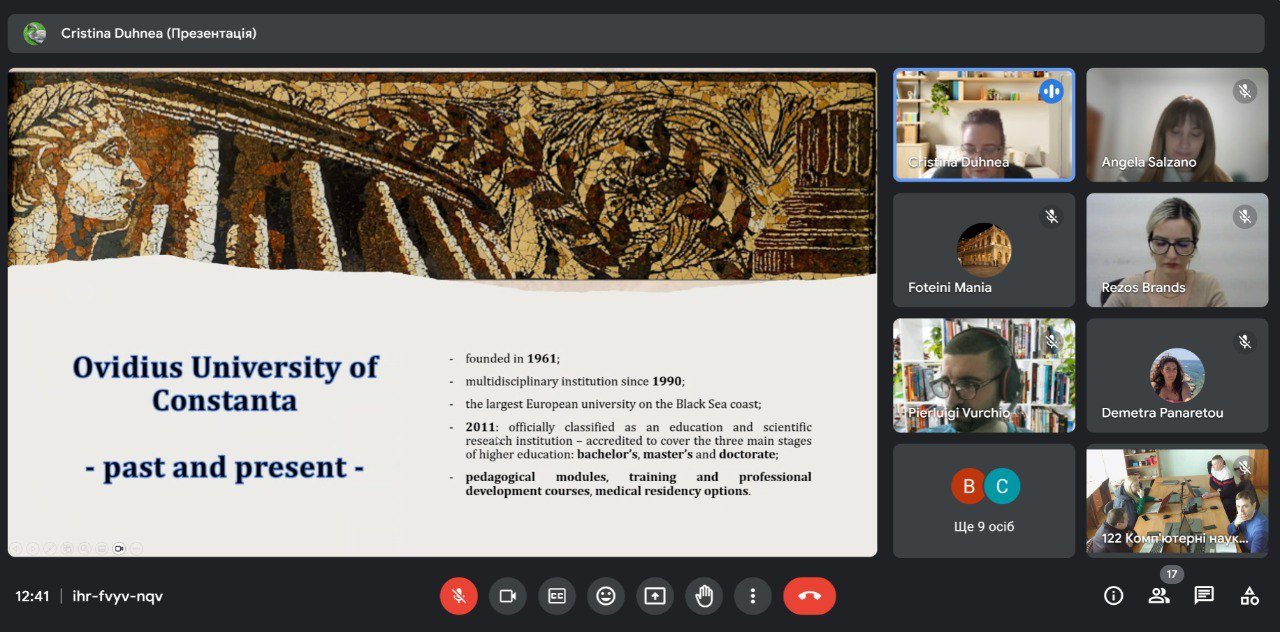Click the muted mic icon on Angela Salzano's tile

pos(1244,91)
